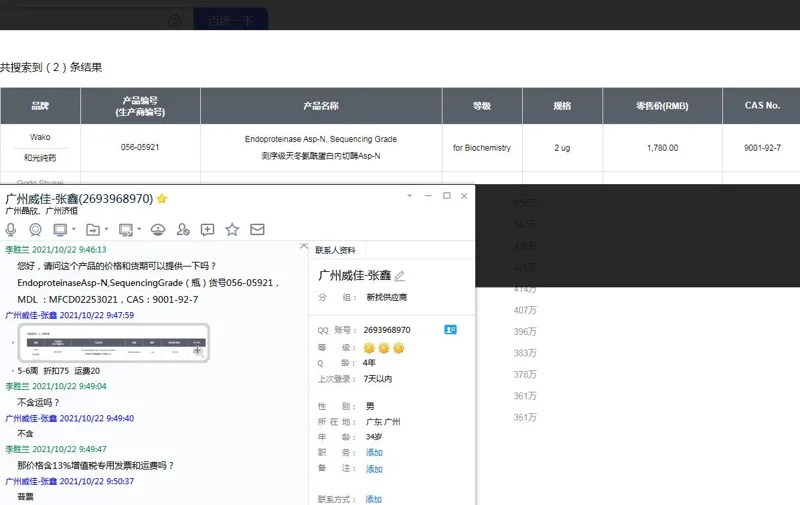800x505 pixels.
Task: Click block contact person icon
Action: (183, 230)
